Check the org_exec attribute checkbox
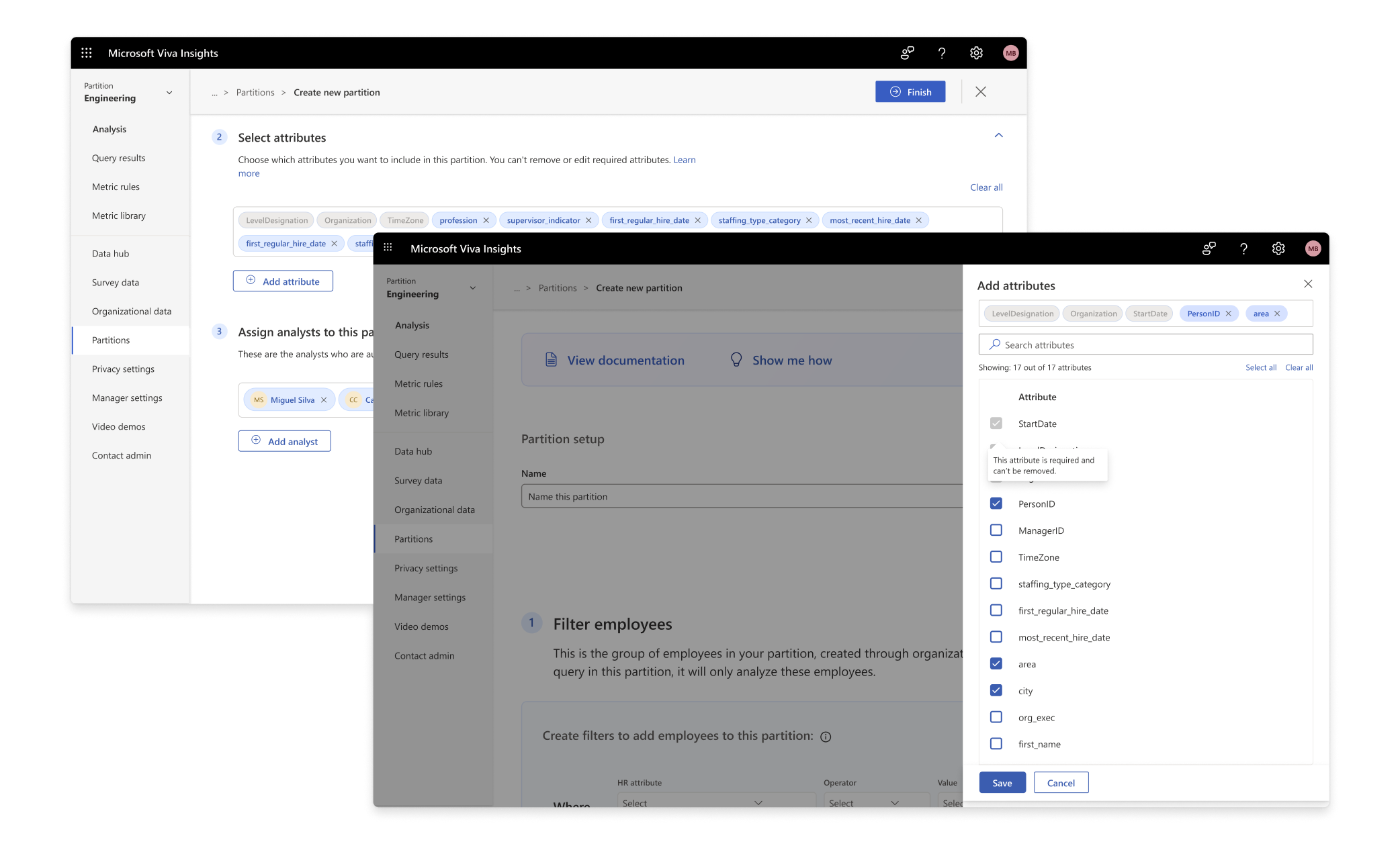 click(996, 717)
